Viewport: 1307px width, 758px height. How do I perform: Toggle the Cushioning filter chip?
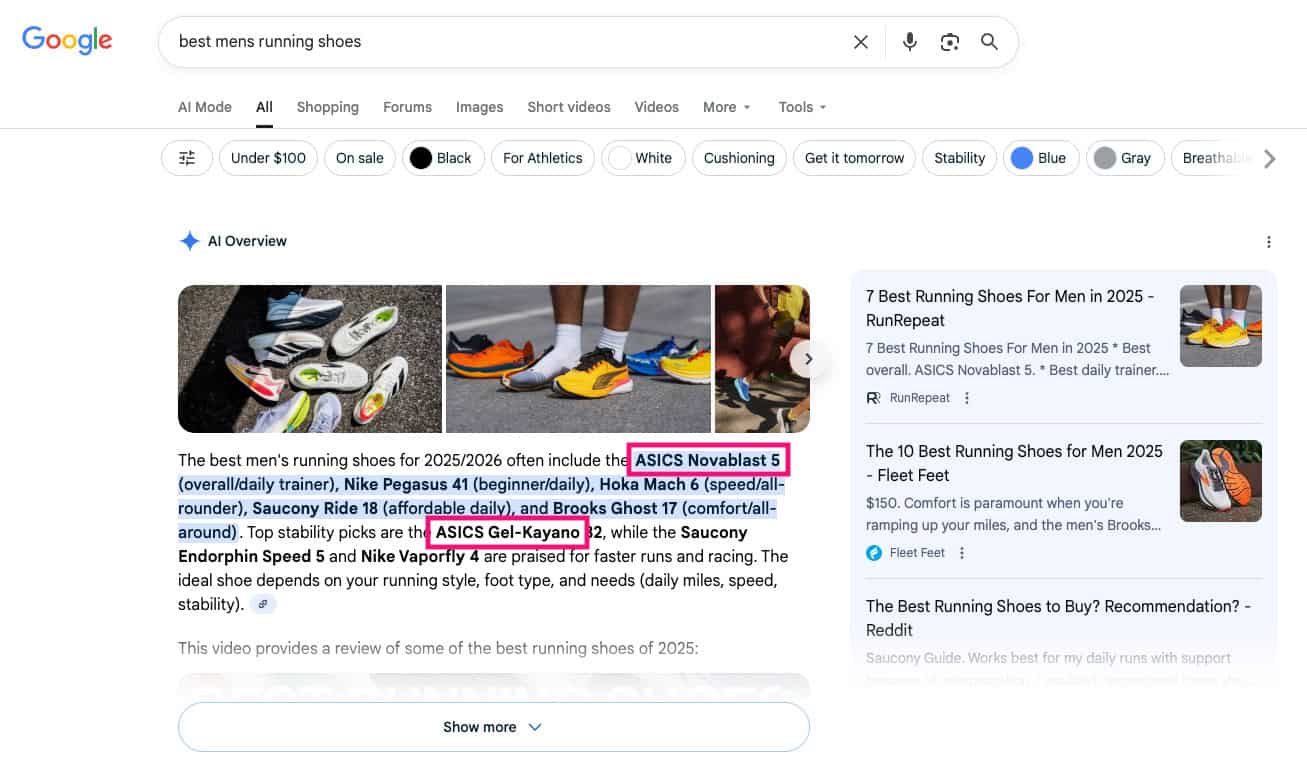739,157
